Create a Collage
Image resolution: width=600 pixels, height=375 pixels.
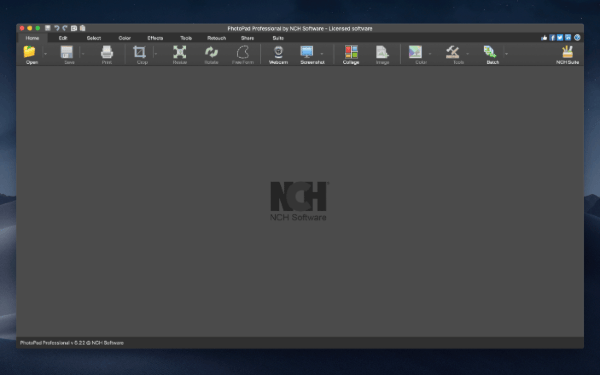(x=351, y=52)
